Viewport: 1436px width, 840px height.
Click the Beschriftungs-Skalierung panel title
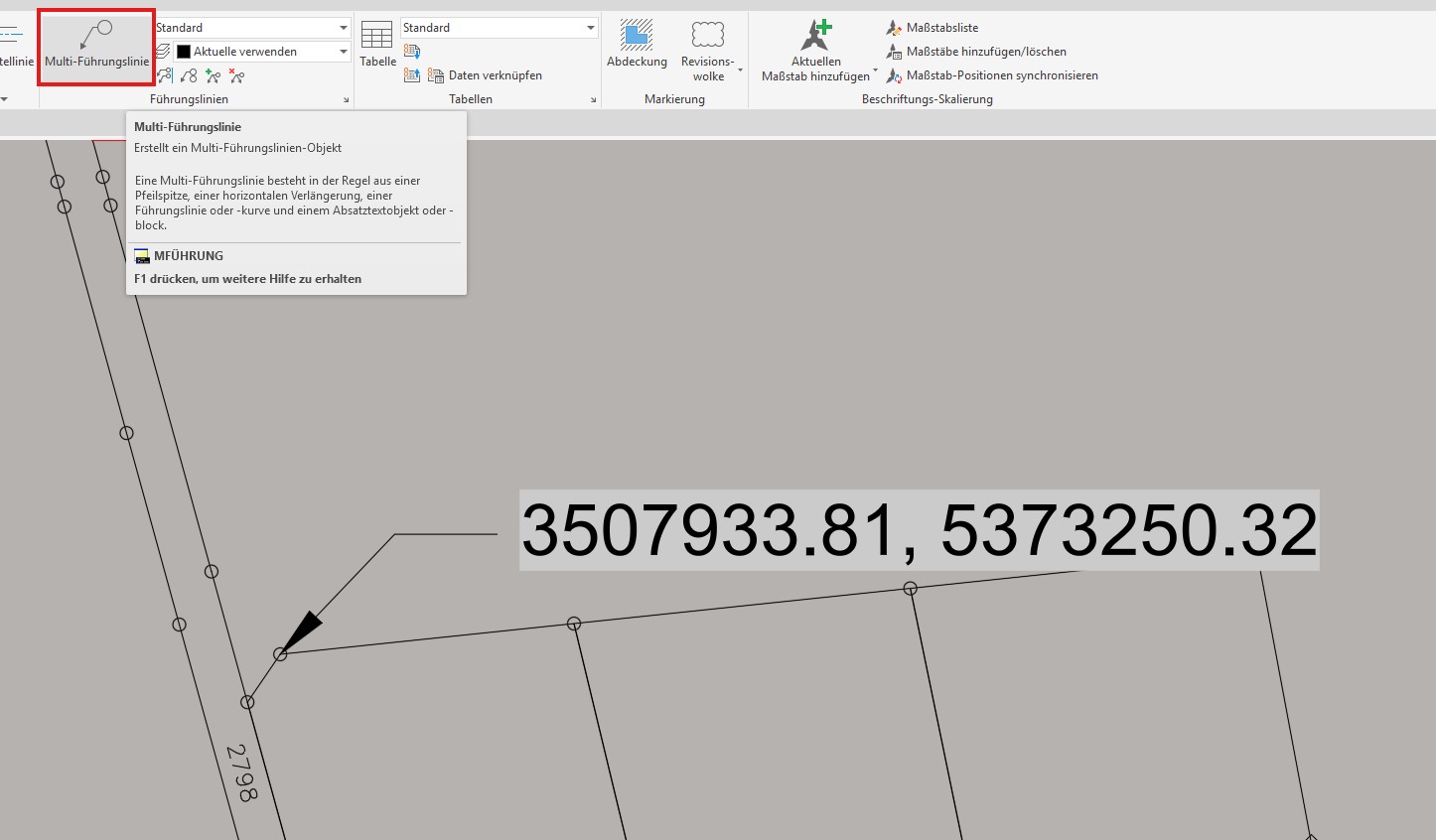click(x=928, y=99)
